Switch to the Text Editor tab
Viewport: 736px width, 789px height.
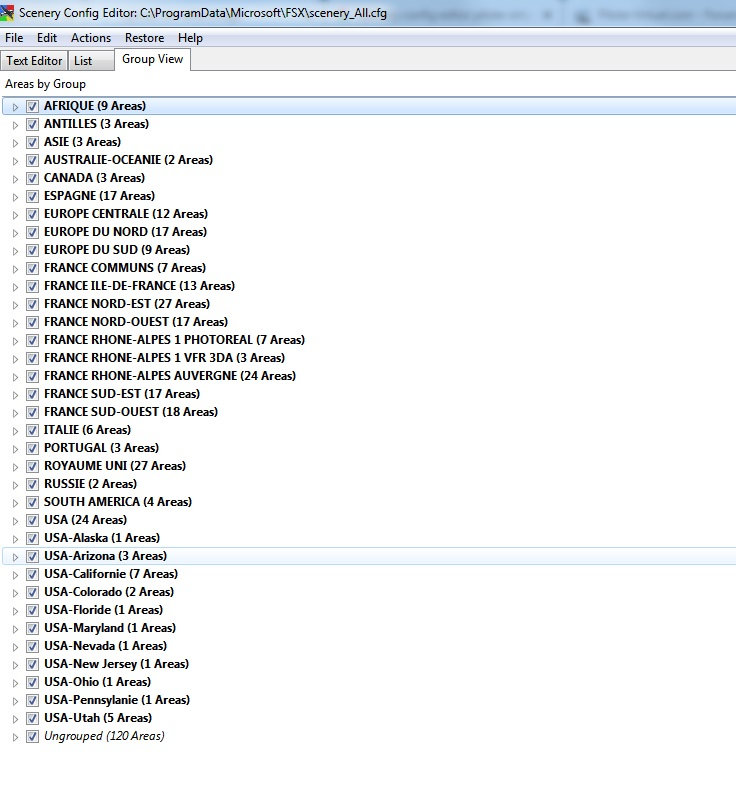[34, 61]
